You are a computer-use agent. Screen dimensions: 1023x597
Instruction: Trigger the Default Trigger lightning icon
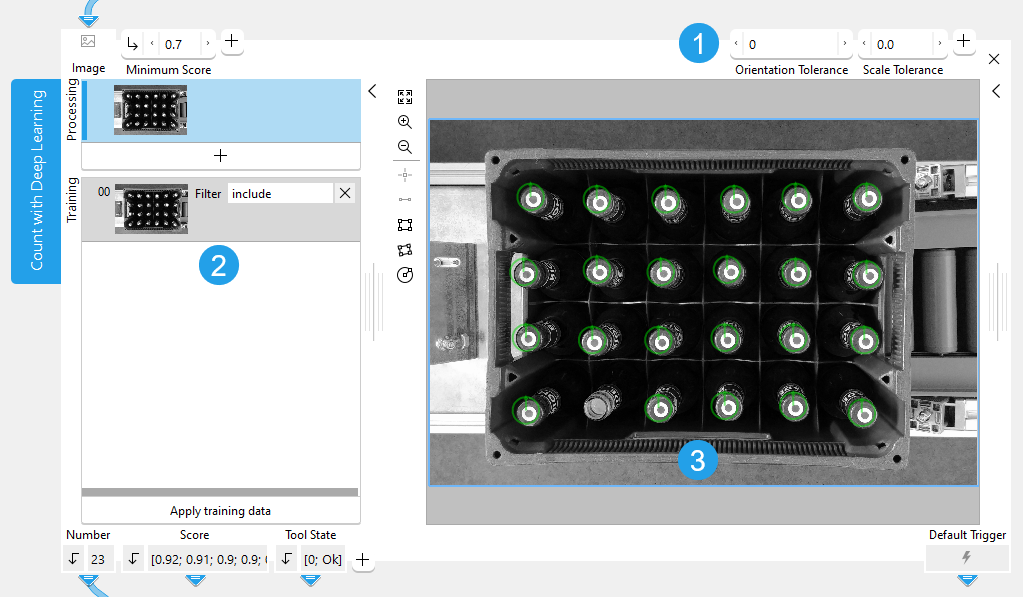click(966, 558)
